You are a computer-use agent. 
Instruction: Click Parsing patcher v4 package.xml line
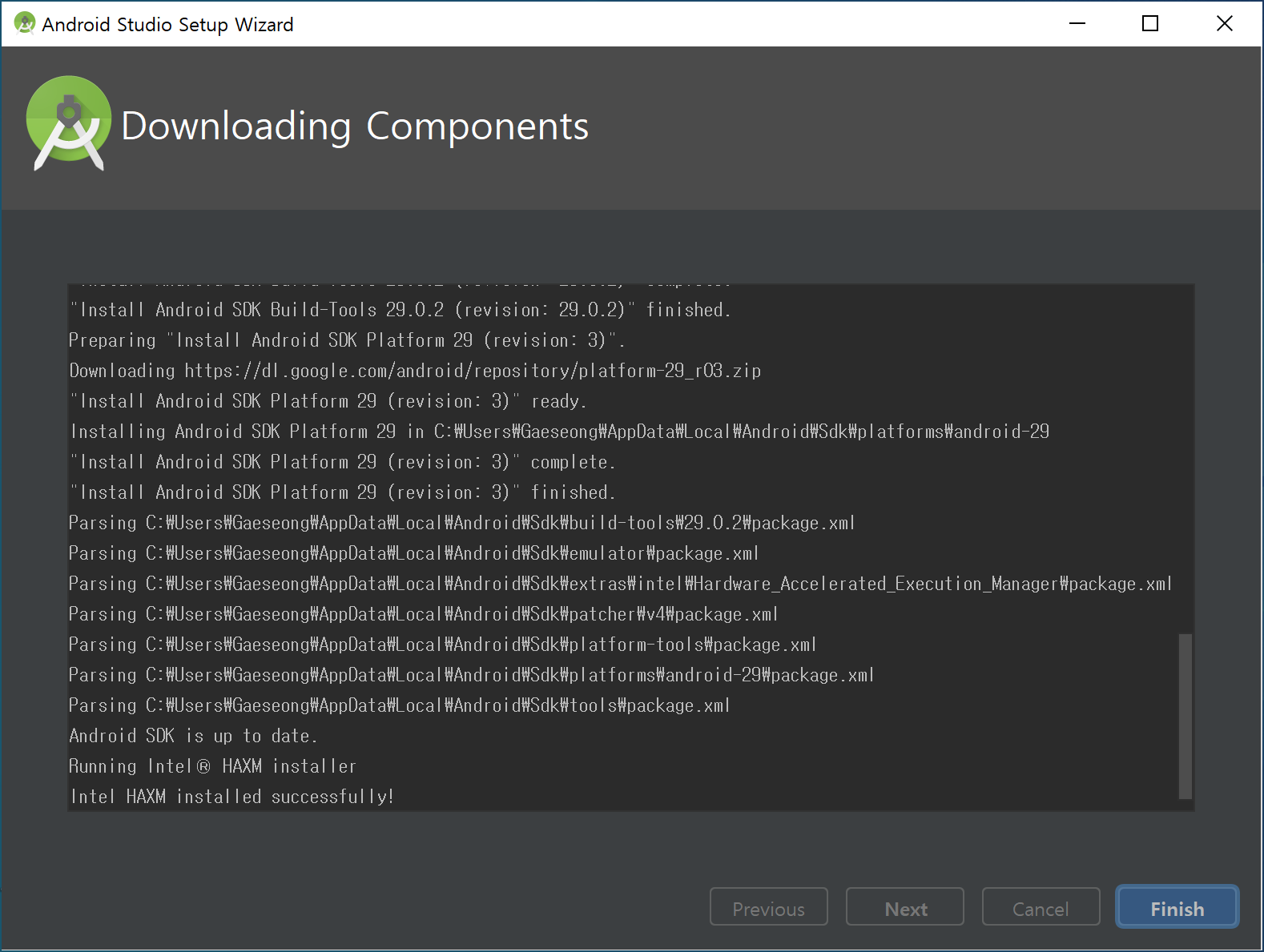coord(424,614)
